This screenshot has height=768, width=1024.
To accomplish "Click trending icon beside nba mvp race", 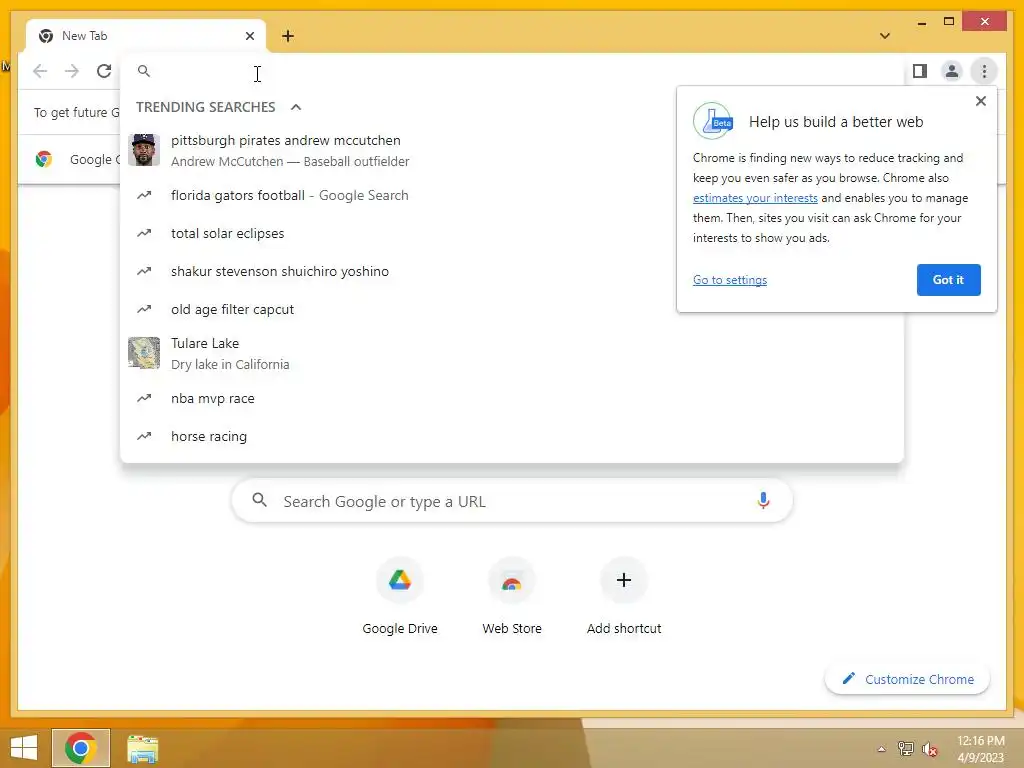I will point(144,398).
